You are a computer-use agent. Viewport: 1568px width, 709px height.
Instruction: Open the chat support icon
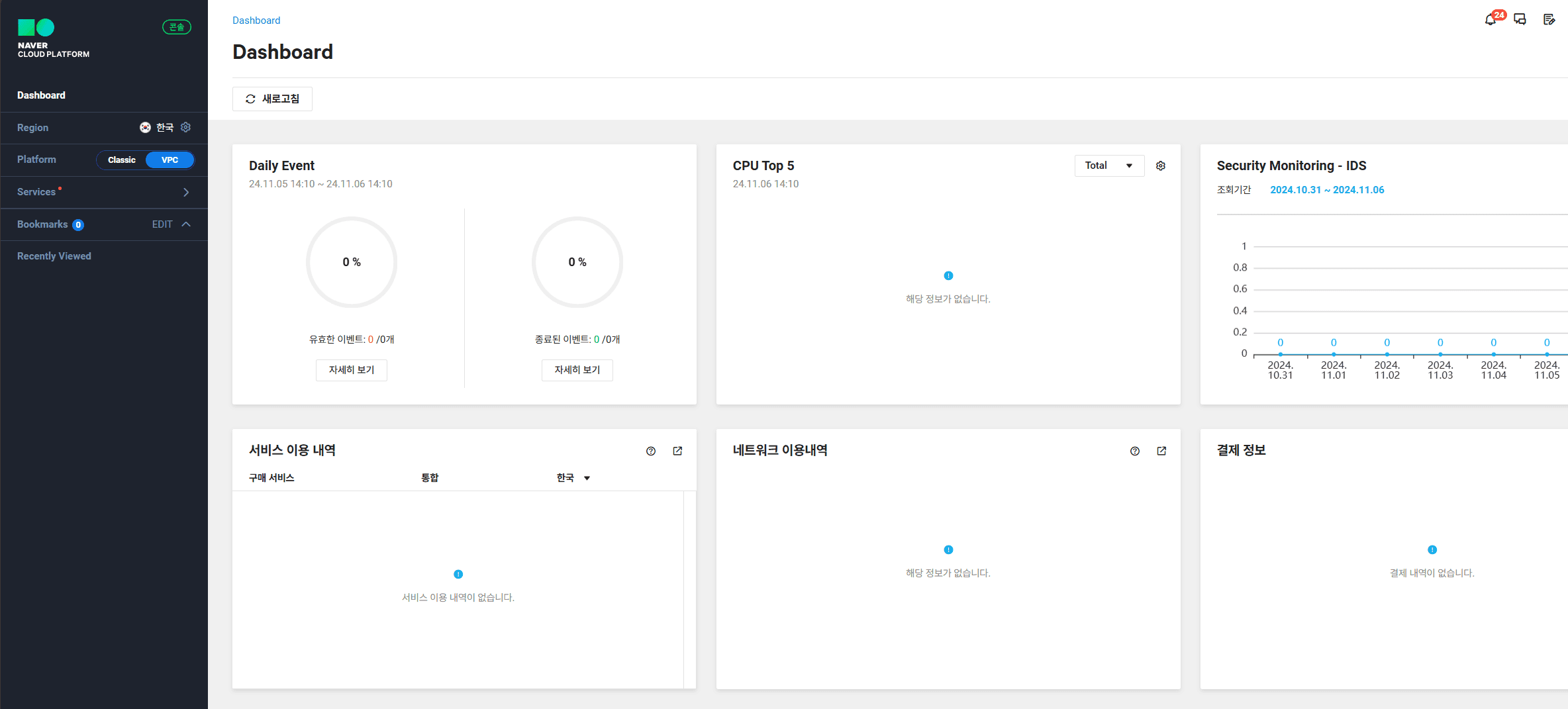tap(1520, 20)
